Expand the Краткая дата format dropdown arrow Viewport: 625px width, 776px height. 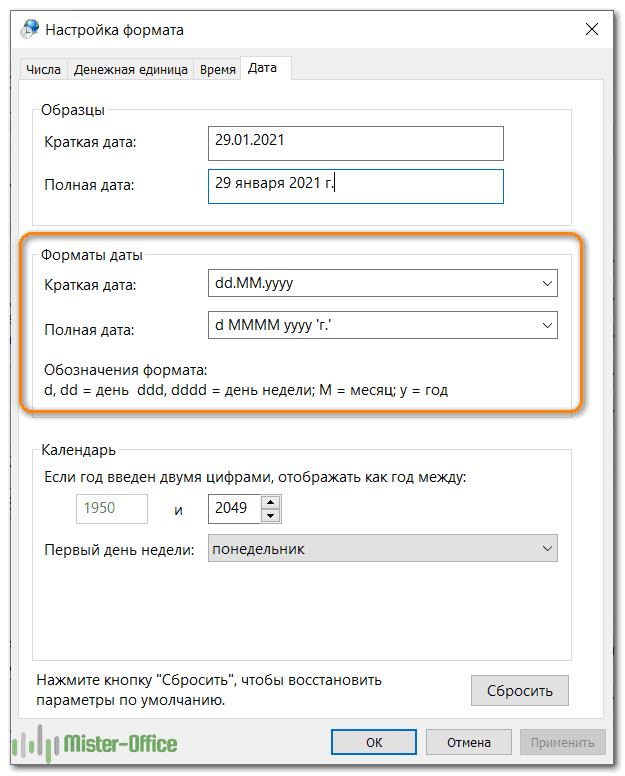pos(546,284)
